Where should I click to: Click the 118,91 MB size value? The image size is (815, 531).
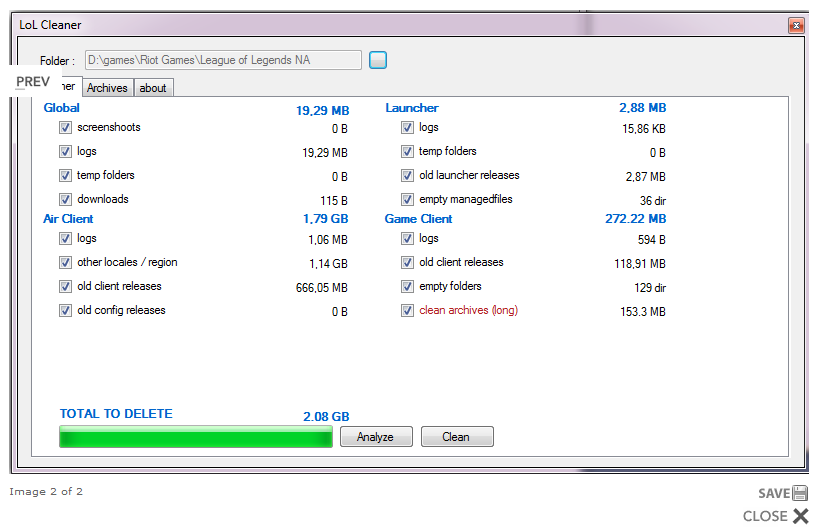coord(639,264)
